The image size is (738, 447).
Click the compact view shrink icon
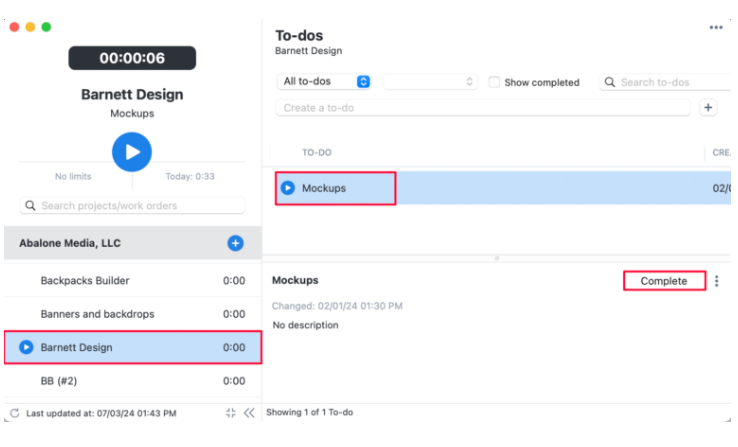point(230,413)
